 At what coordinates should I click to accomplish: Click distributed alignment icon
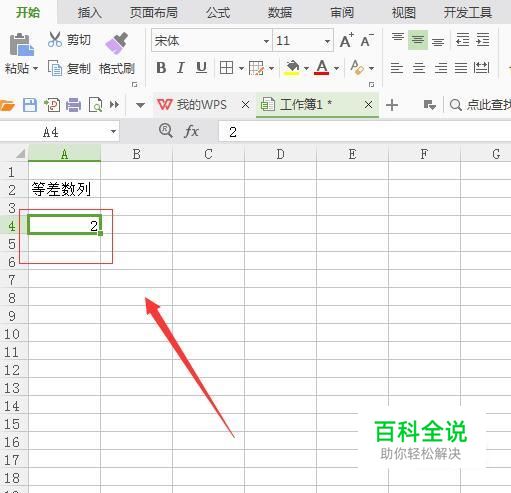481,68
